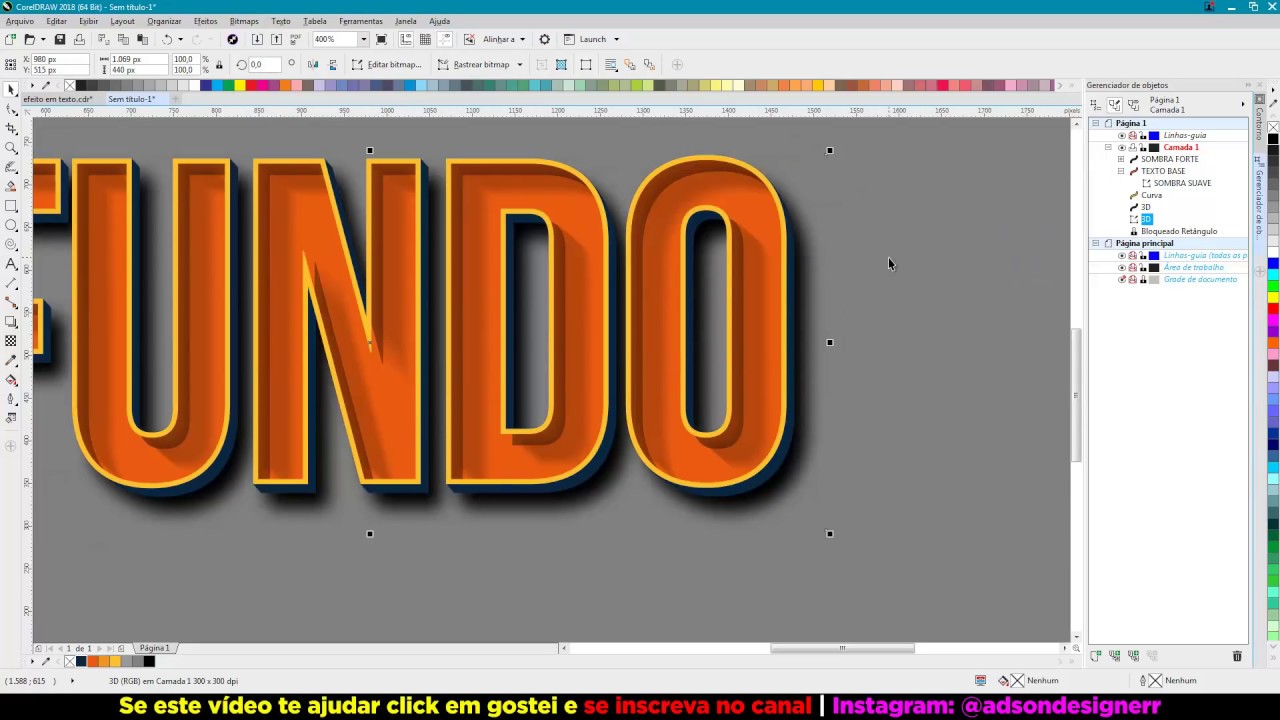Open the Rastrear bitmap dropdown arrow
This screenshot has height=720, width=1280.
(x=519, y=64)
